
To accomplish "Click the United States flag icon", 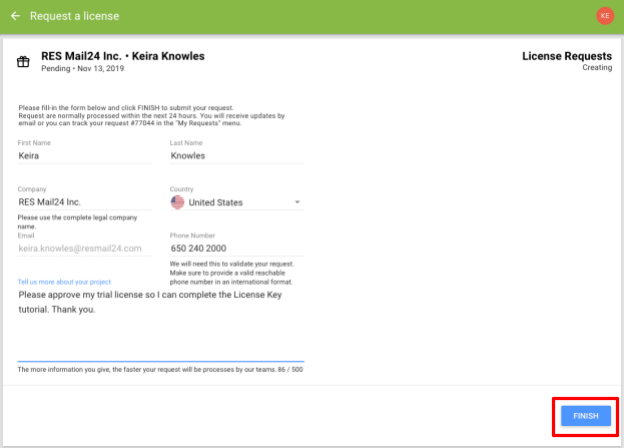I will tap(177, 202).
